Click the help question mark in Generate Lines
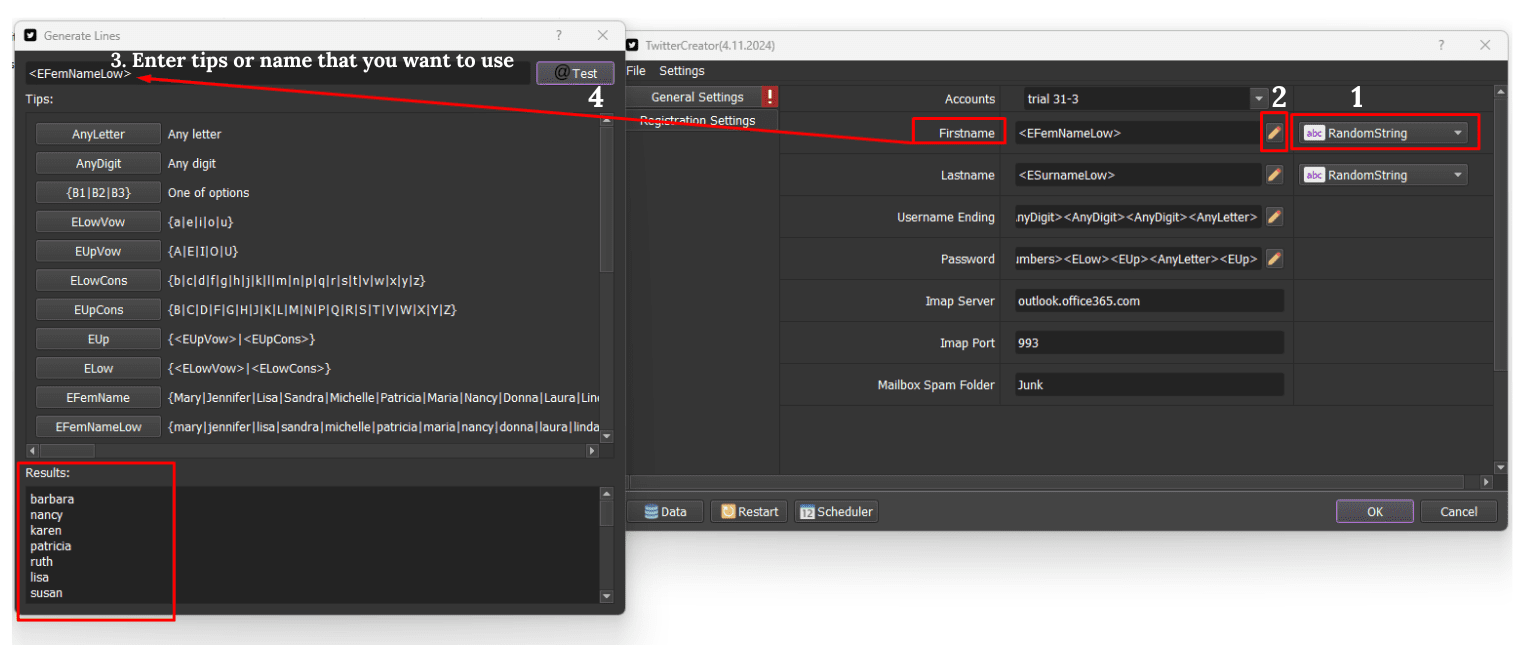This screenshot has width=1539, height=653. point(559,35)
